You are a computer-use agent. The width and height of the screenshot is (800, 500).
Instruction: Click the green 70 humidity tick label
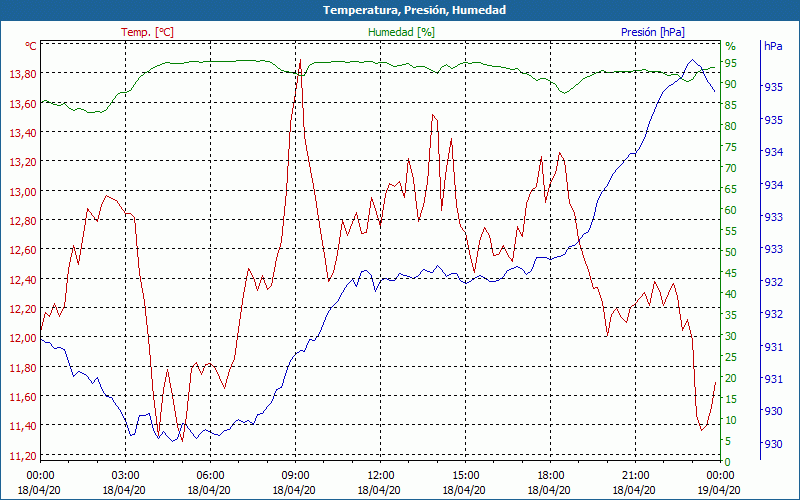tap(731, 168)
